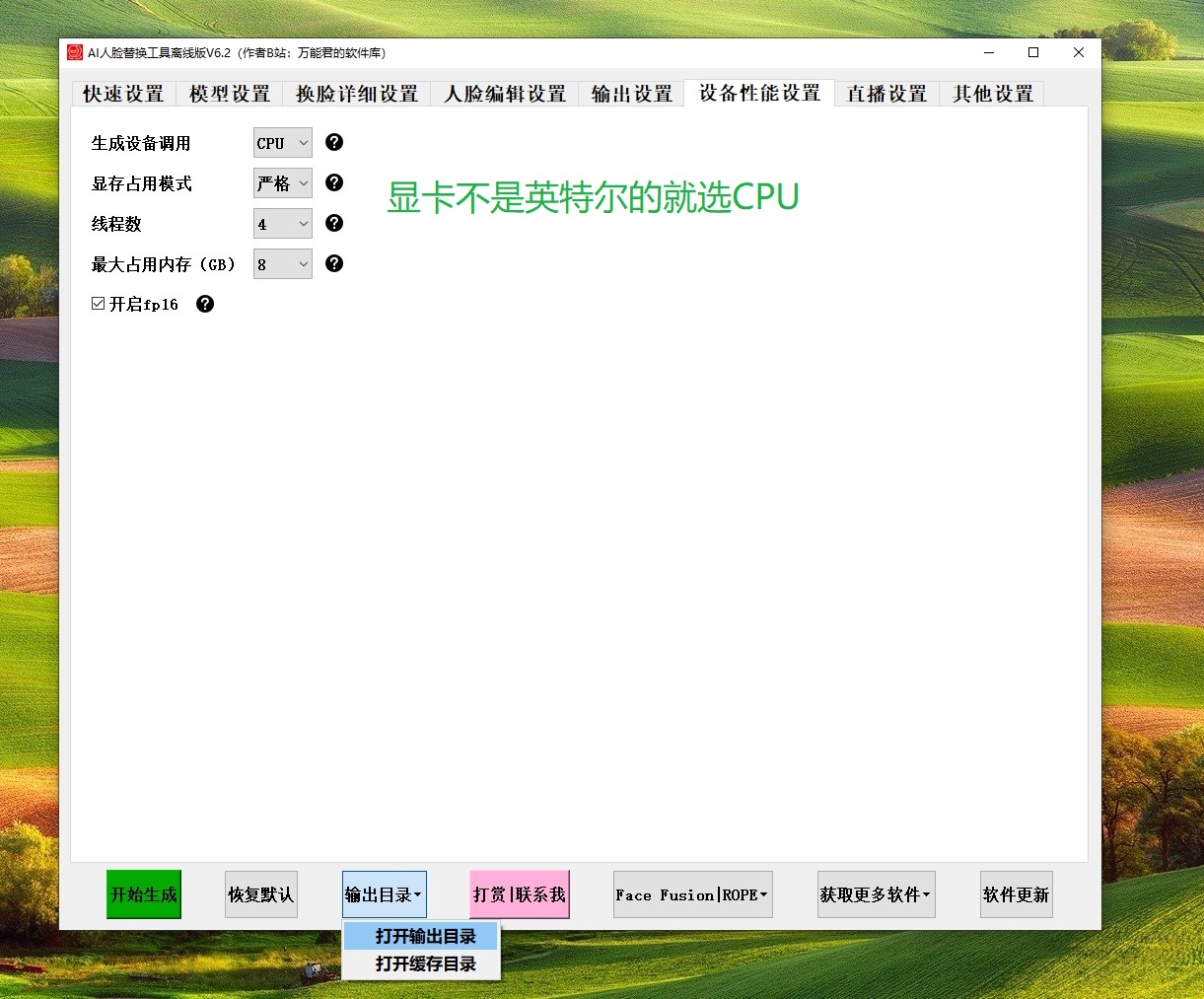Open the 获取更多软件 dropdown button
The width and height of the screenshot is (1204, 999).
click(877, 894)
